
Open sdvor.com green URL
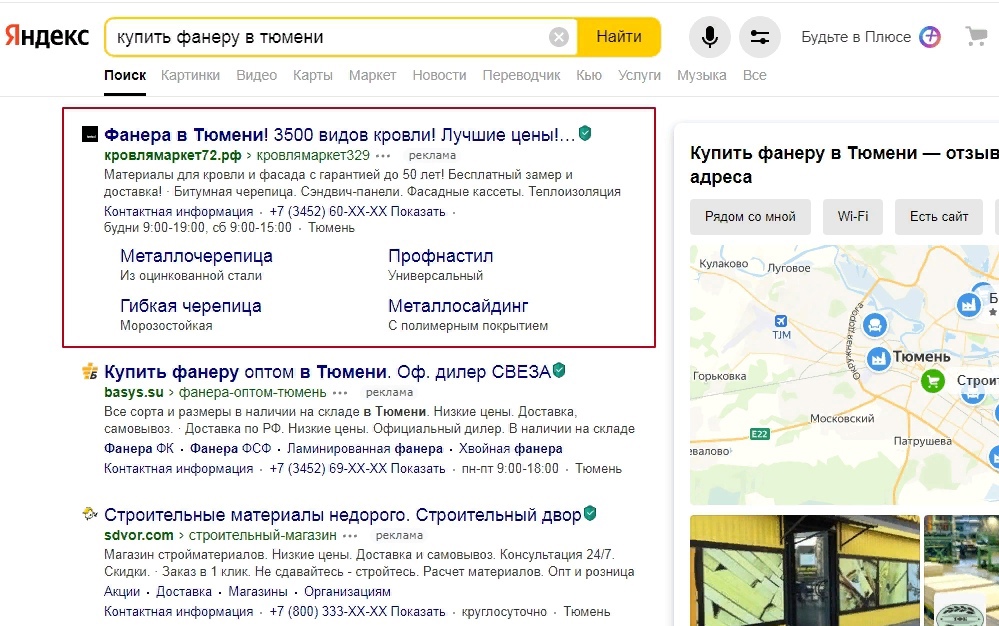[x=139, y=535]
